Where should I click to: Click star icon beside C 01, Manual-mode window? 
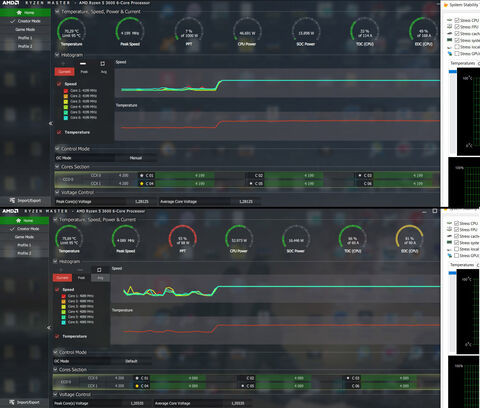[142, 175]
